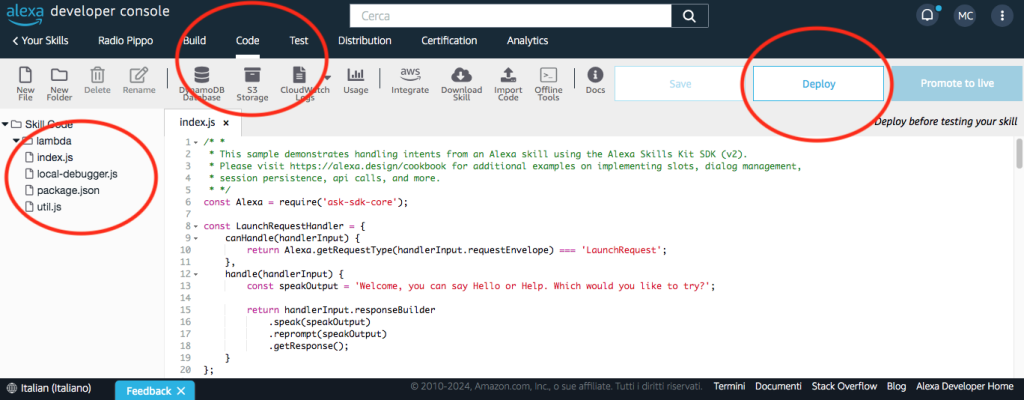
Task: Collapse the lambda folder
Action: pyautogui.click(x=16, y=141)
